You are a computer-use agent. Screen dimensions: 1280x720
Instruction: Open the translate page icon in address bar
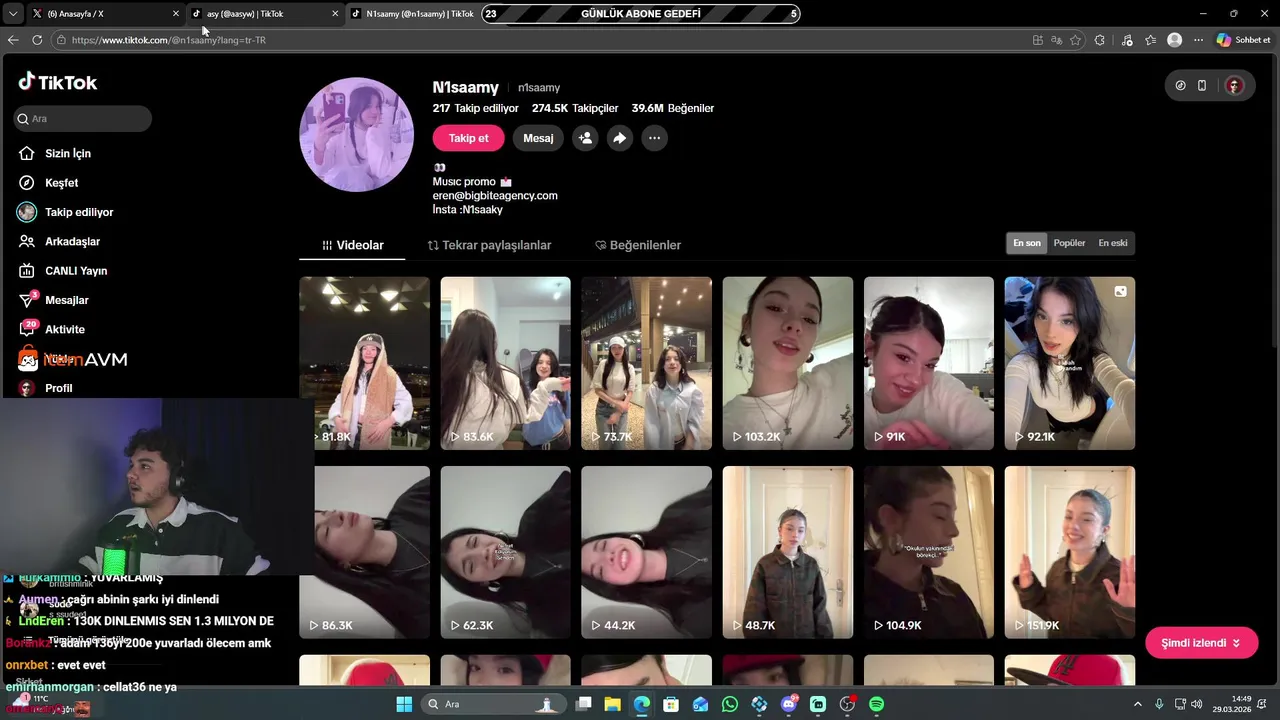pos(1056,40)
